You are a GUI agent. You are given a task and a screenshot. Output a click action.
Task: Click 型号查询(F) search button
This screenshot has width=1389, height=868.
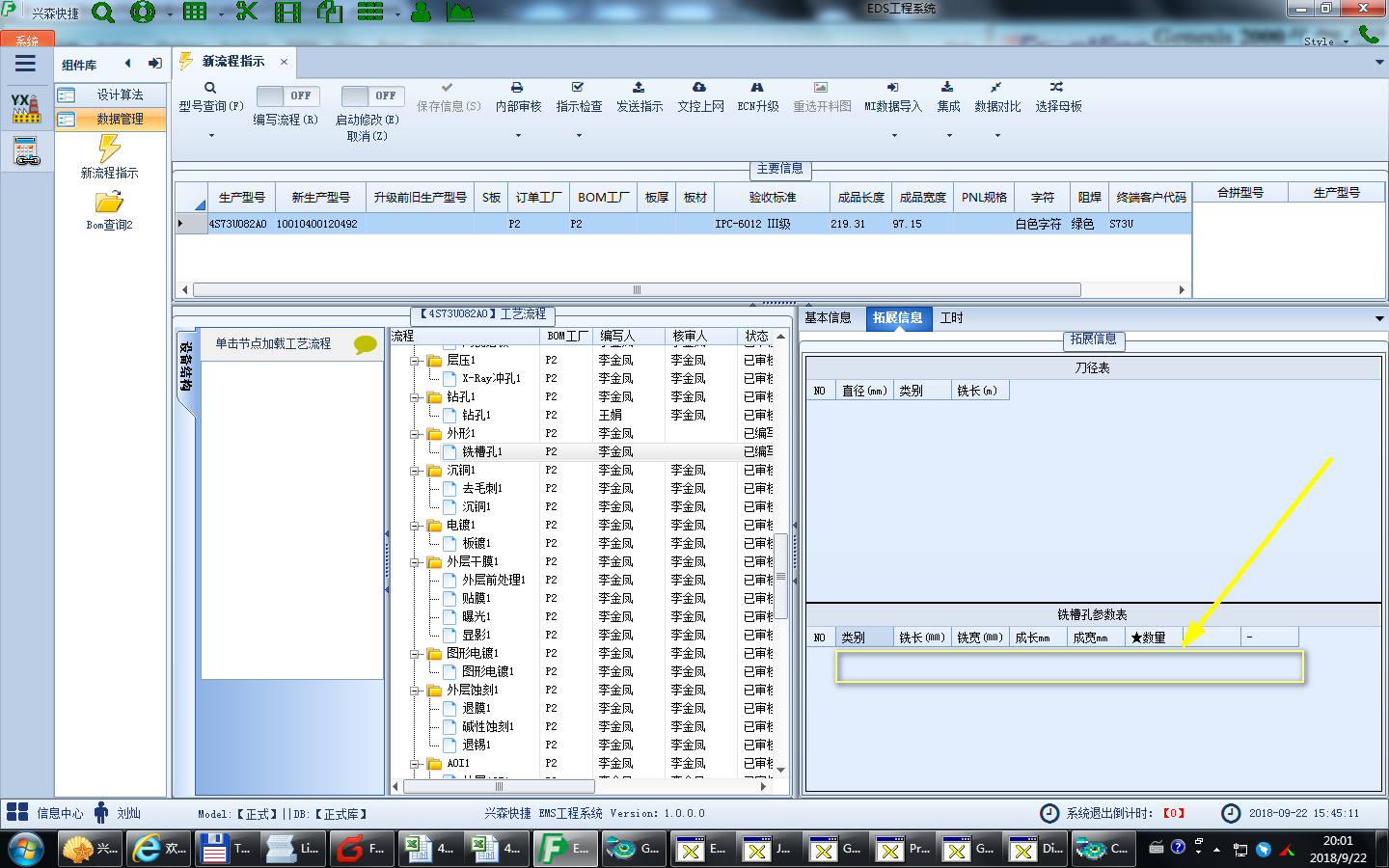coord(211,97)
